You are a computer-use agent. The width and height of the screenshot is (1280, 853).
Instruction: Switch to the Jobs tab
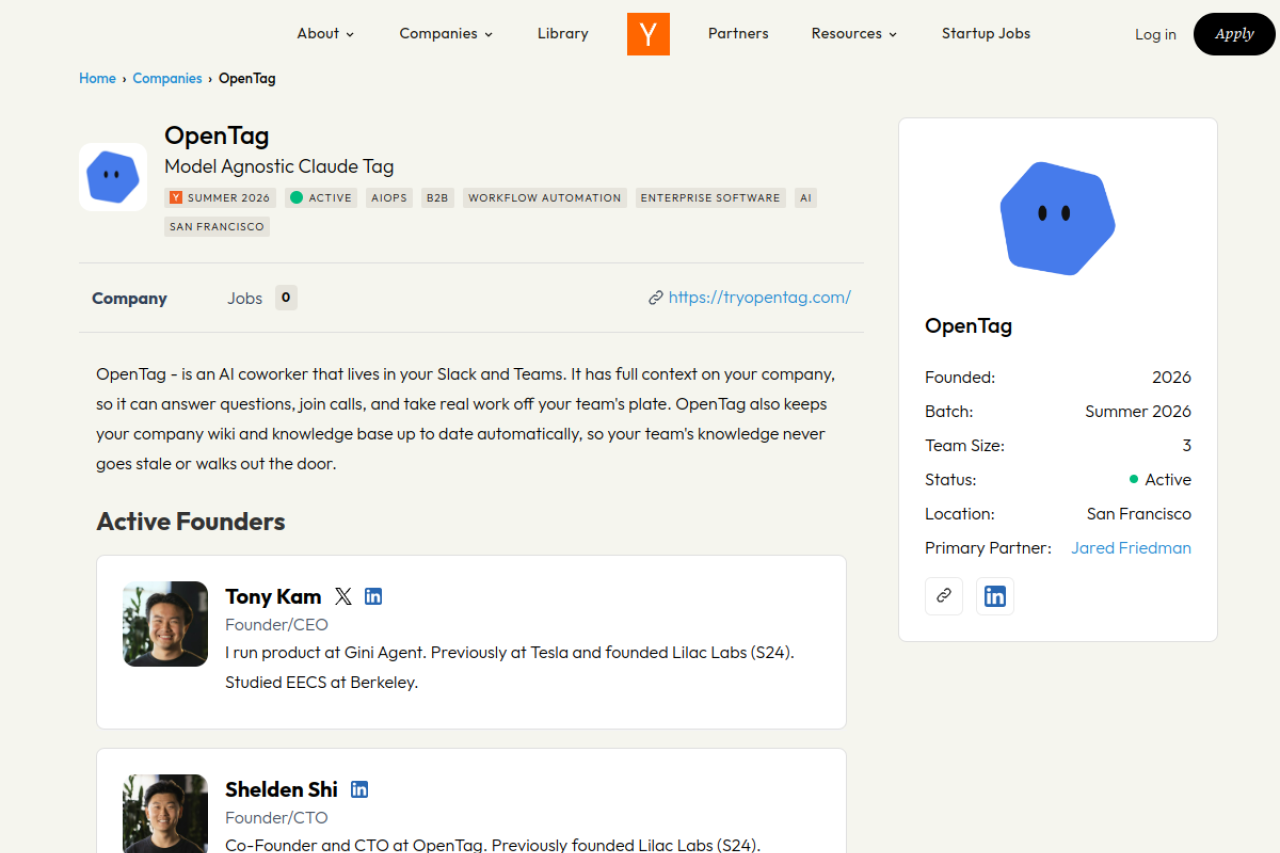click(244, 298)
